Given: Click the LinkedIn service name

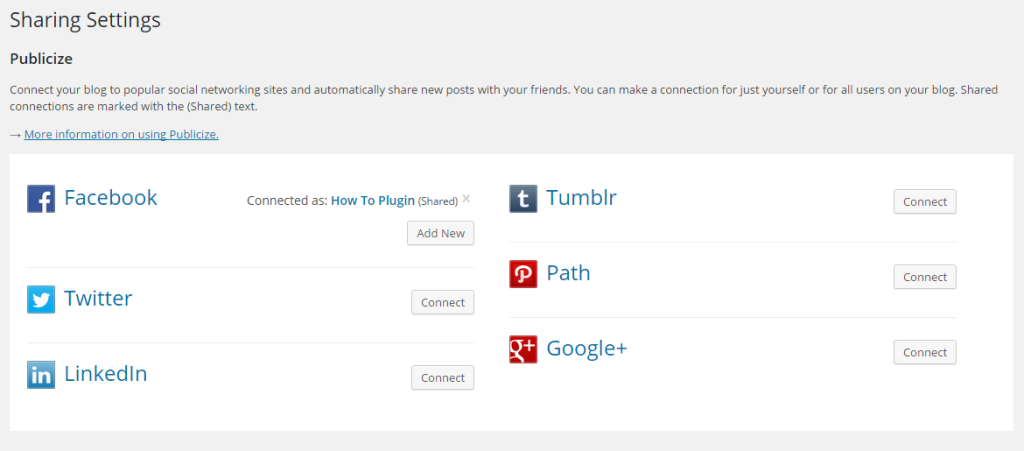Looking at the screenshot, I should click(x=105, y=373).
